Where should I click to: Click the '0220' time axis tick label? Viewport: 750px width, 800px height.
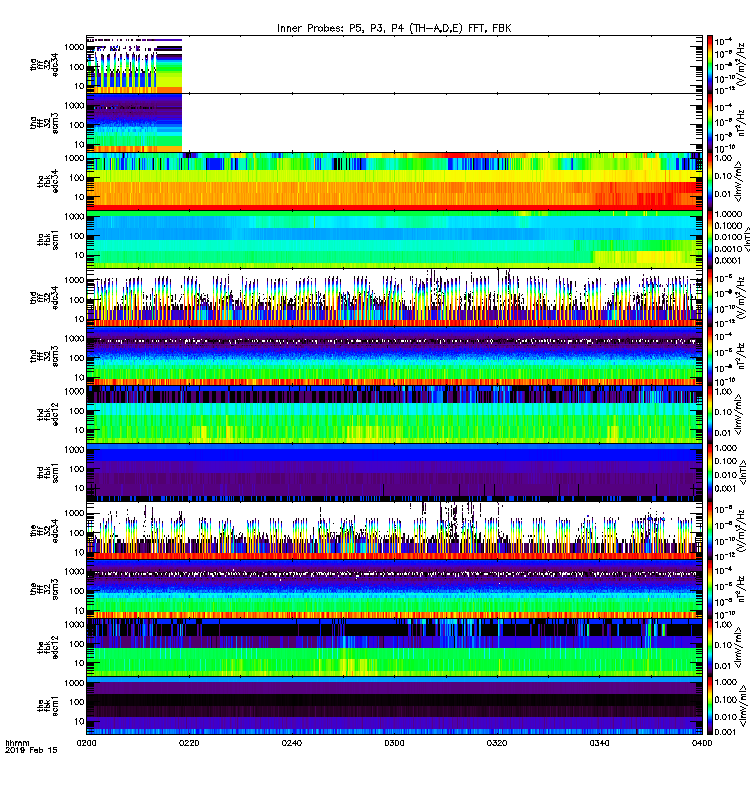point(189,743)
